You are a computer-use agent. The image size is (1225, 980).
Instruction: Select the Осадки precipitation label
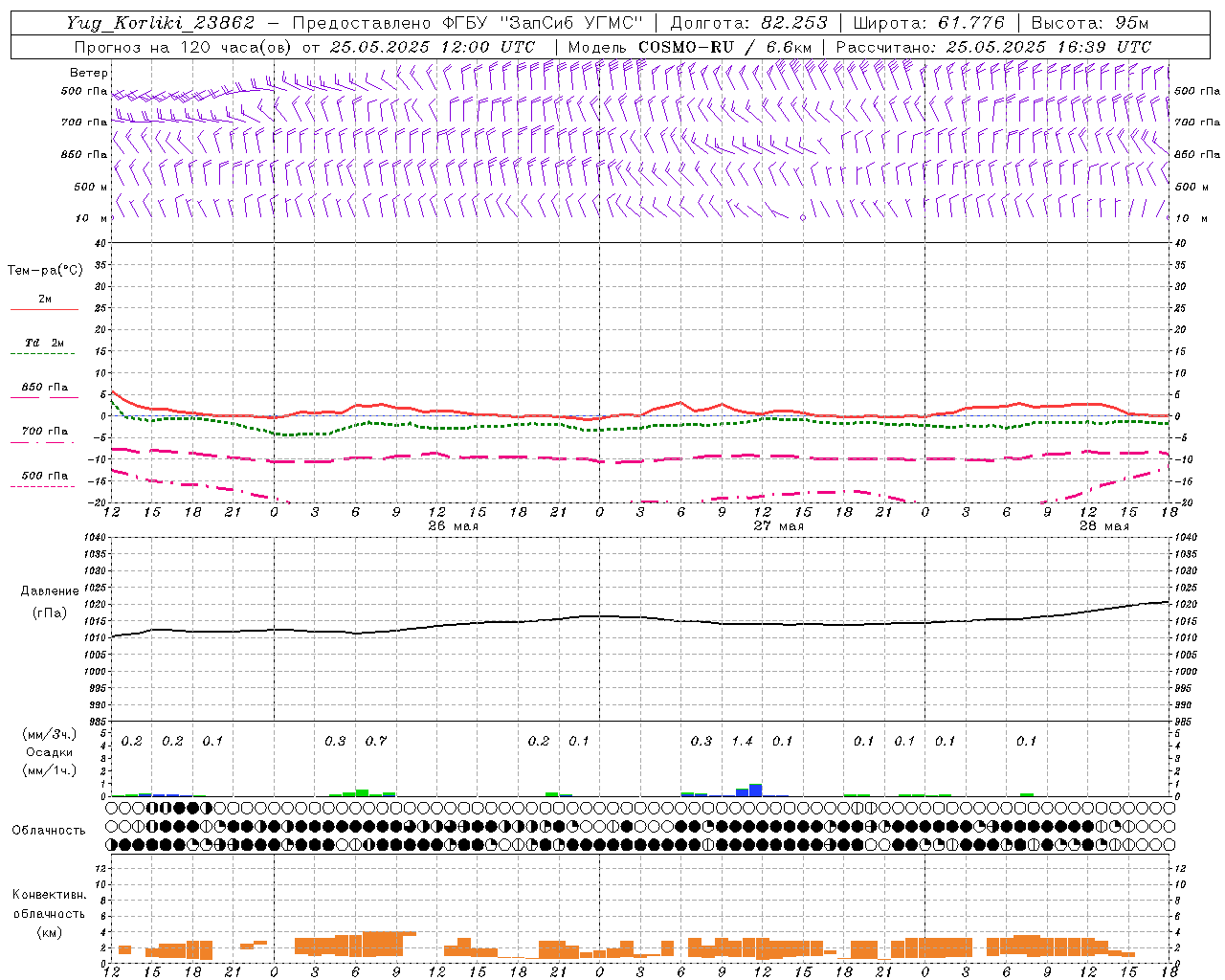[x=50, y=752]
